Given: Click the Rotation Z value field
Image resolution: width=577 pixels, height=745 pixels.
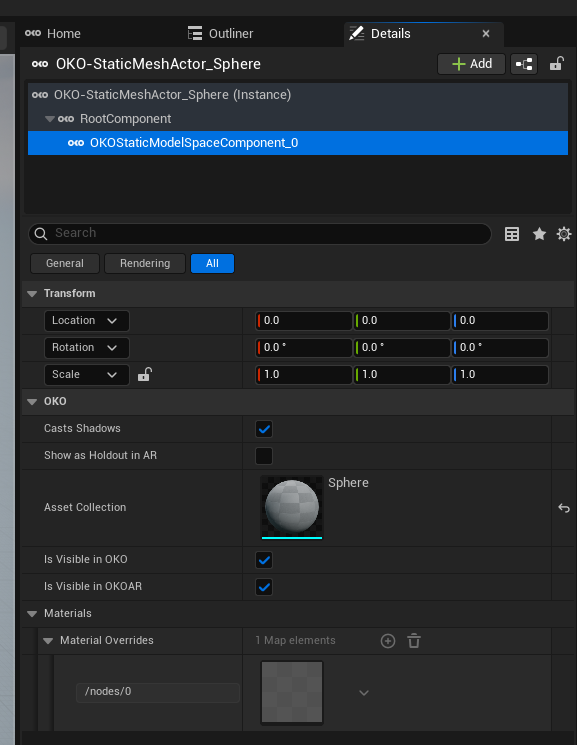Looking at the screenshot, I should pyautogui.click(x=500, y=348).
